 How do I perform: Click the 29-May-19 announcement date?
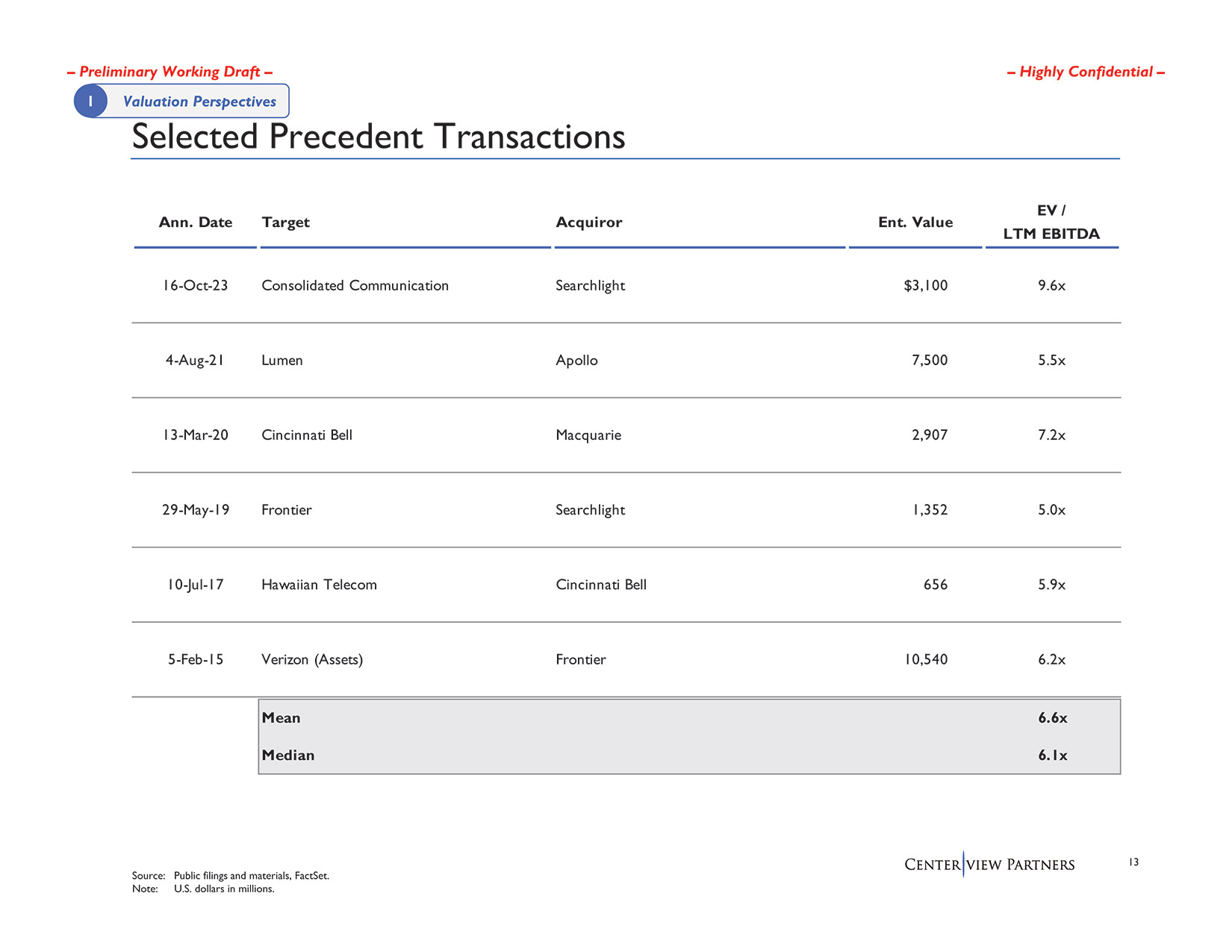click(196, 510)
